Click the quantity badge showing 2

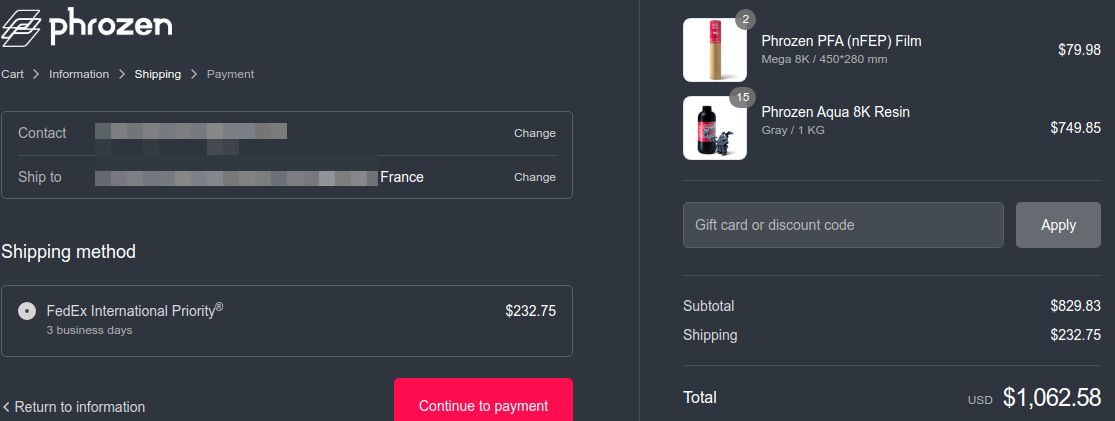pos(745,19)
